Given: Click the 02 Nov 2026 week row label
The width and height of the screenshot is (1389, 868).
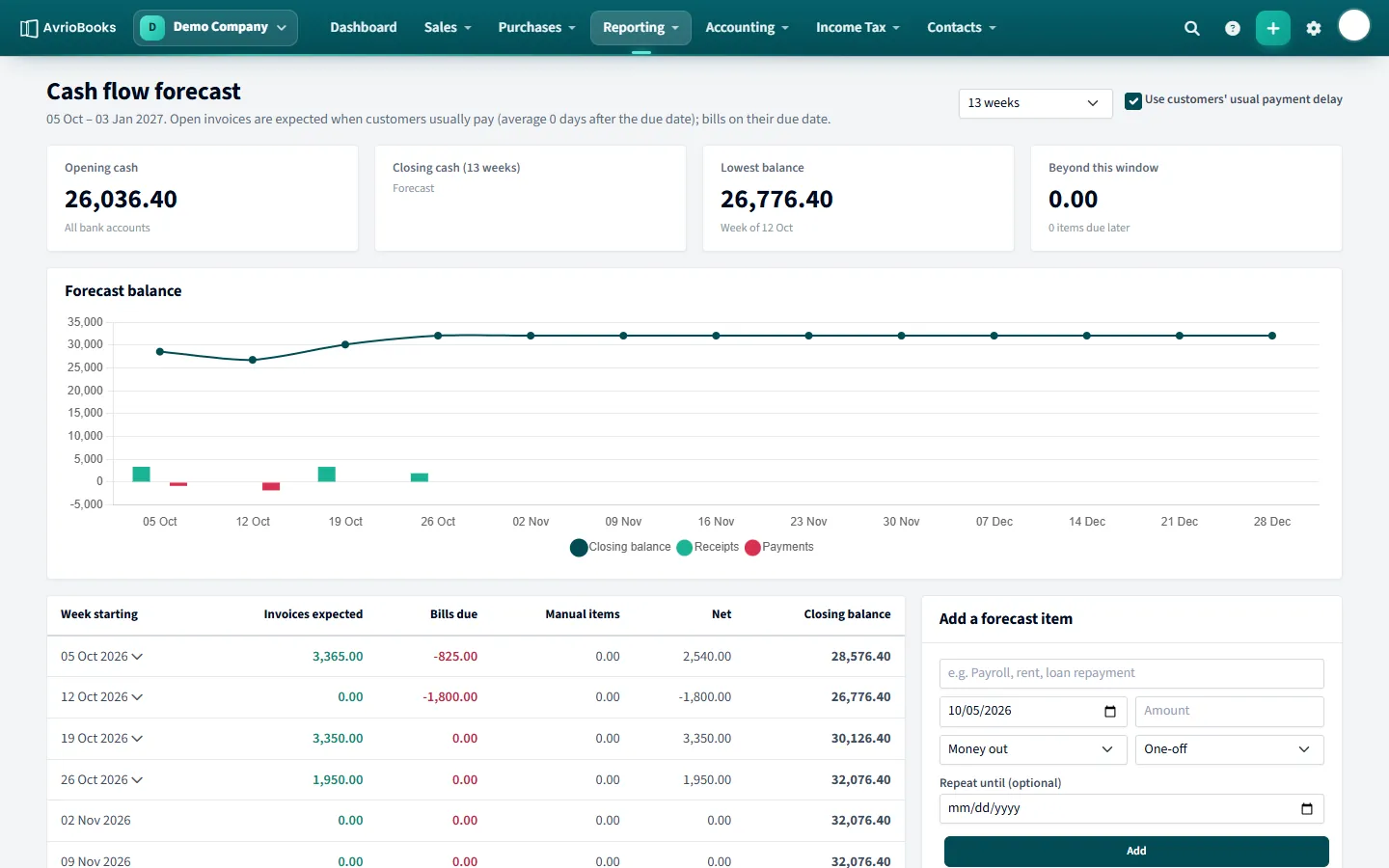Looking at the screenshot, I should click(x=95, y=821).
